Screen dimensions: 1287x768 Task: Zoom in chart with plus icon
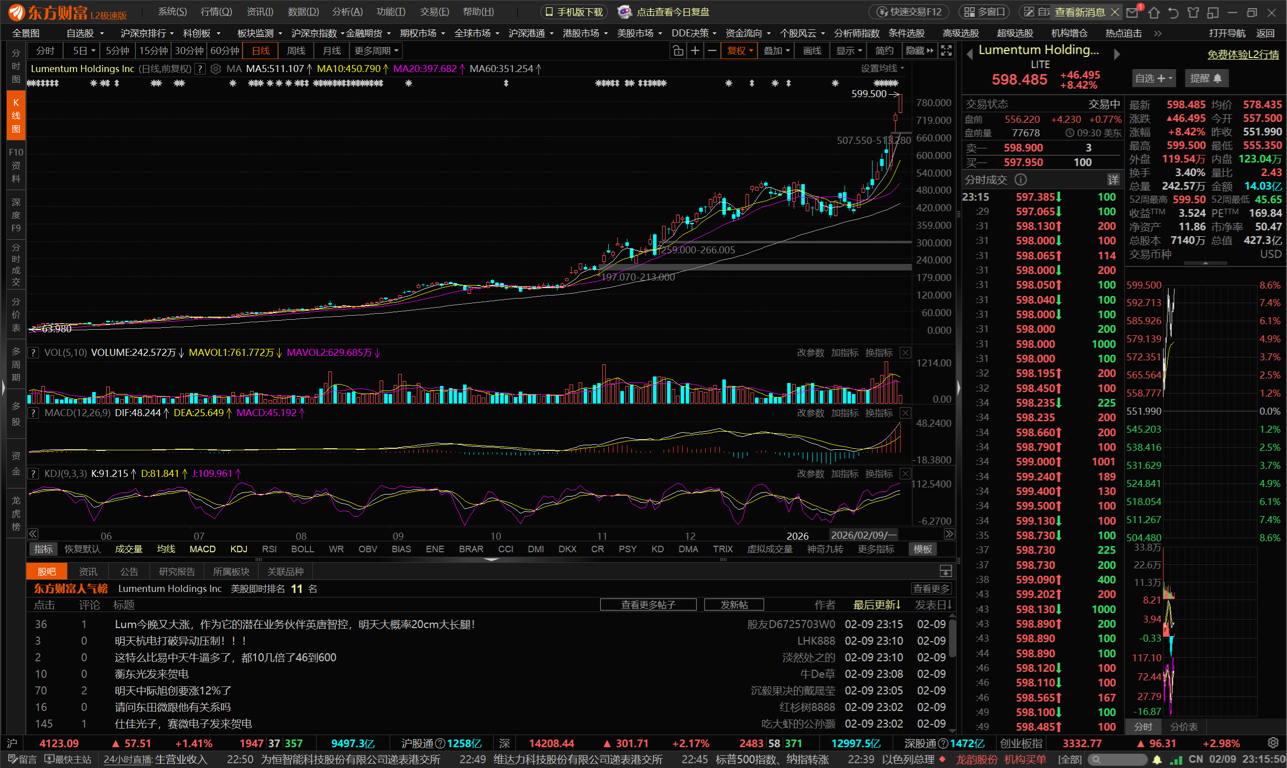click(x=695, y=51)
